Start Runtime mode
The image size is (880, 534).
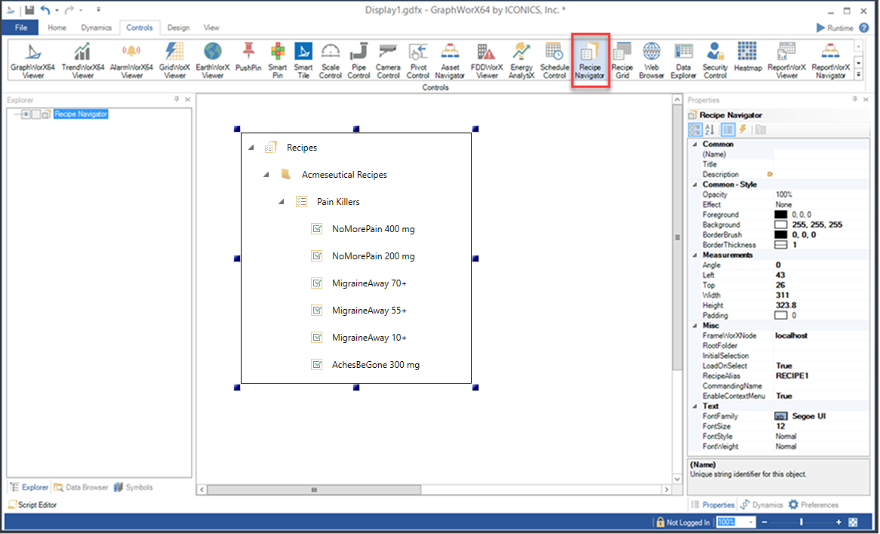pos(835,28)
